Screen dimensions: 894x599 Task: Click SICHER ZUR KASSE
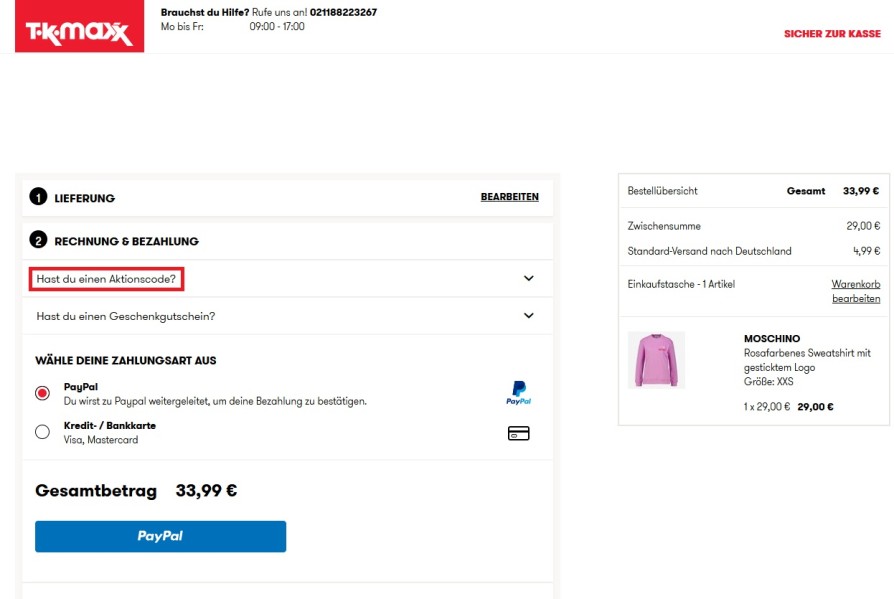(x=833, y=33)
